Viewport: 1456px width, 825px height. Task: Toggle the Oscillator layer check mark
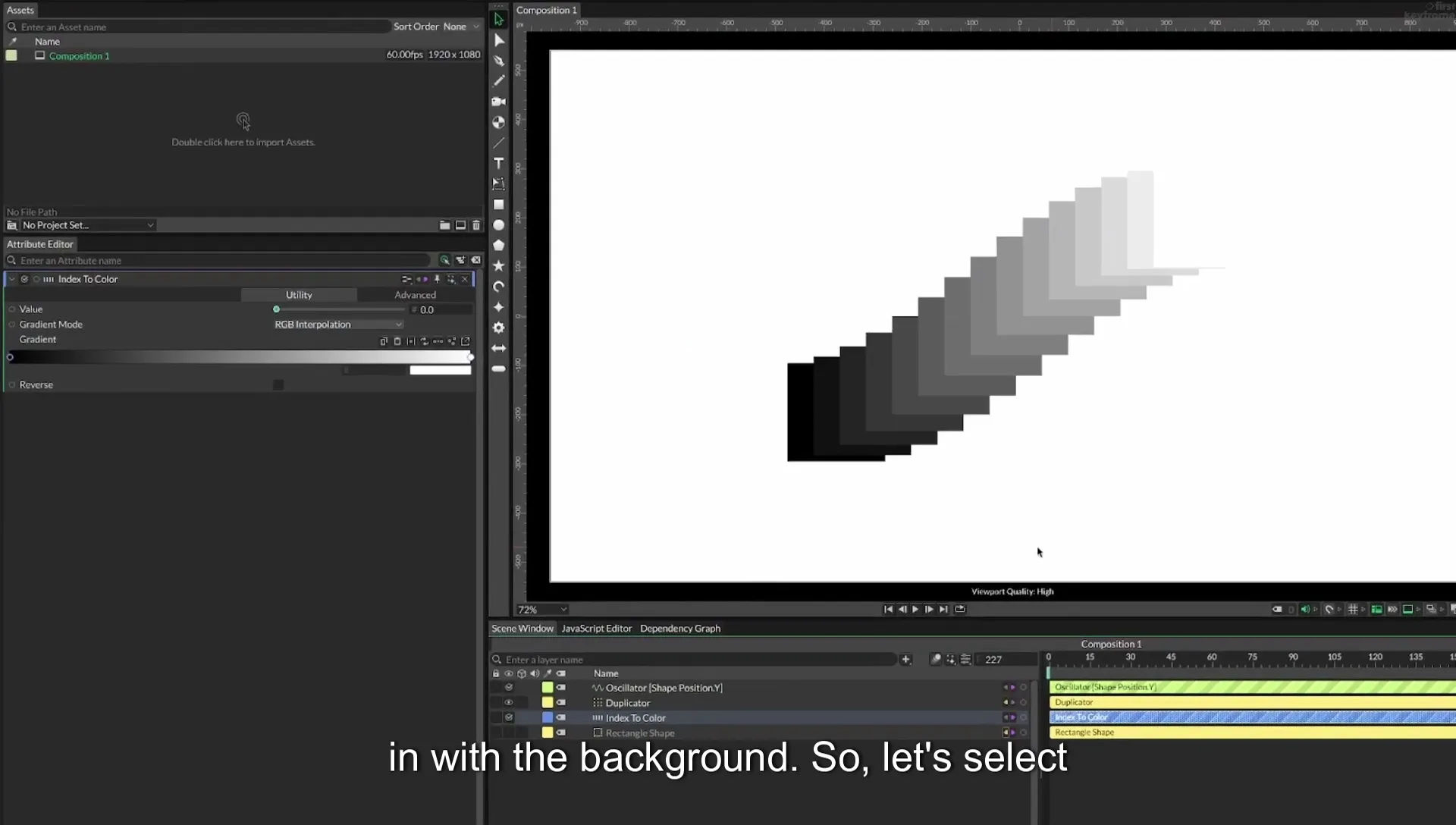pyautogui.click(x=509, y=688)
